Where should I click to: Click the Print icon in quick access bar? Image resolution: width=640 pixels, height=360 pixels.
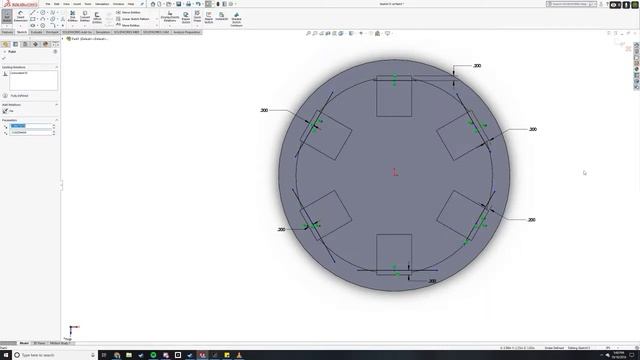click(x=188, y=4)
